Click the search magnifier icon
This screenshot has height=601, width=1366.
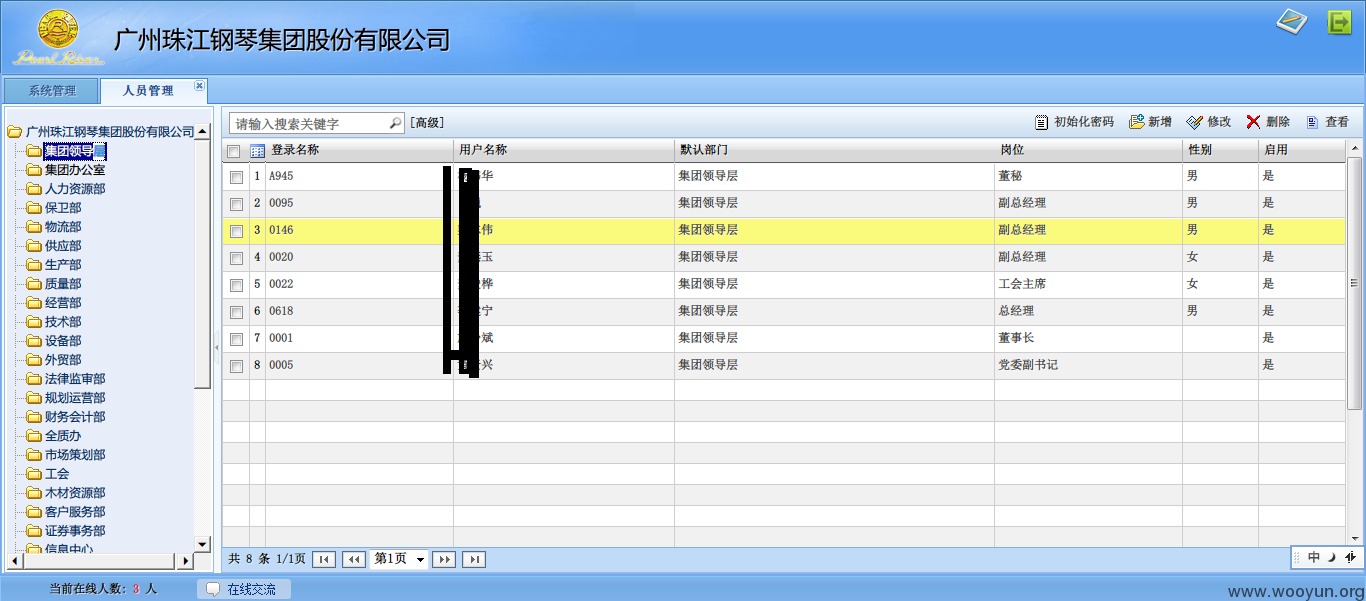click(396, 123)
